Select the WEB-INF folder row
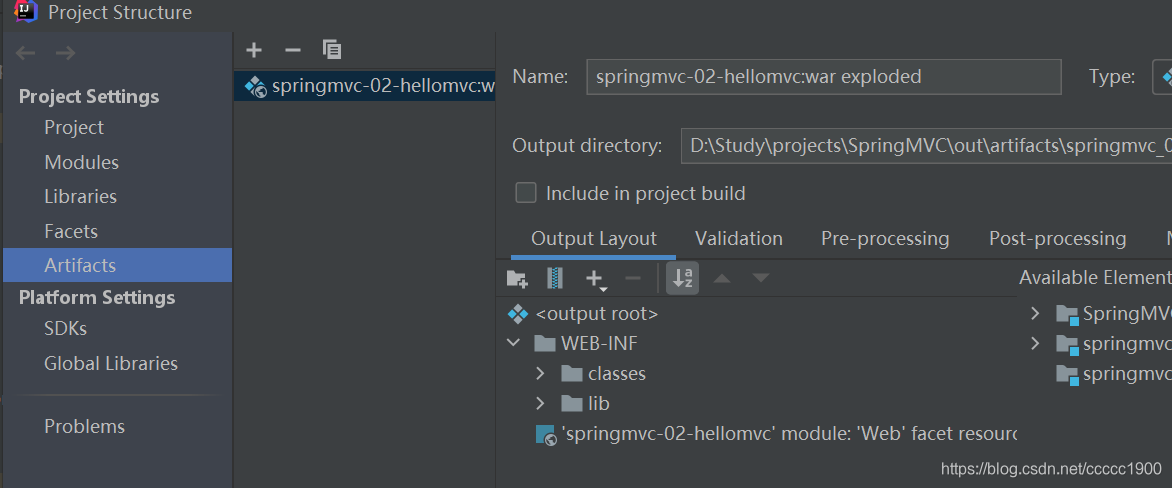The width and height of the screenshot is (1172, 488). pos(586,344)
